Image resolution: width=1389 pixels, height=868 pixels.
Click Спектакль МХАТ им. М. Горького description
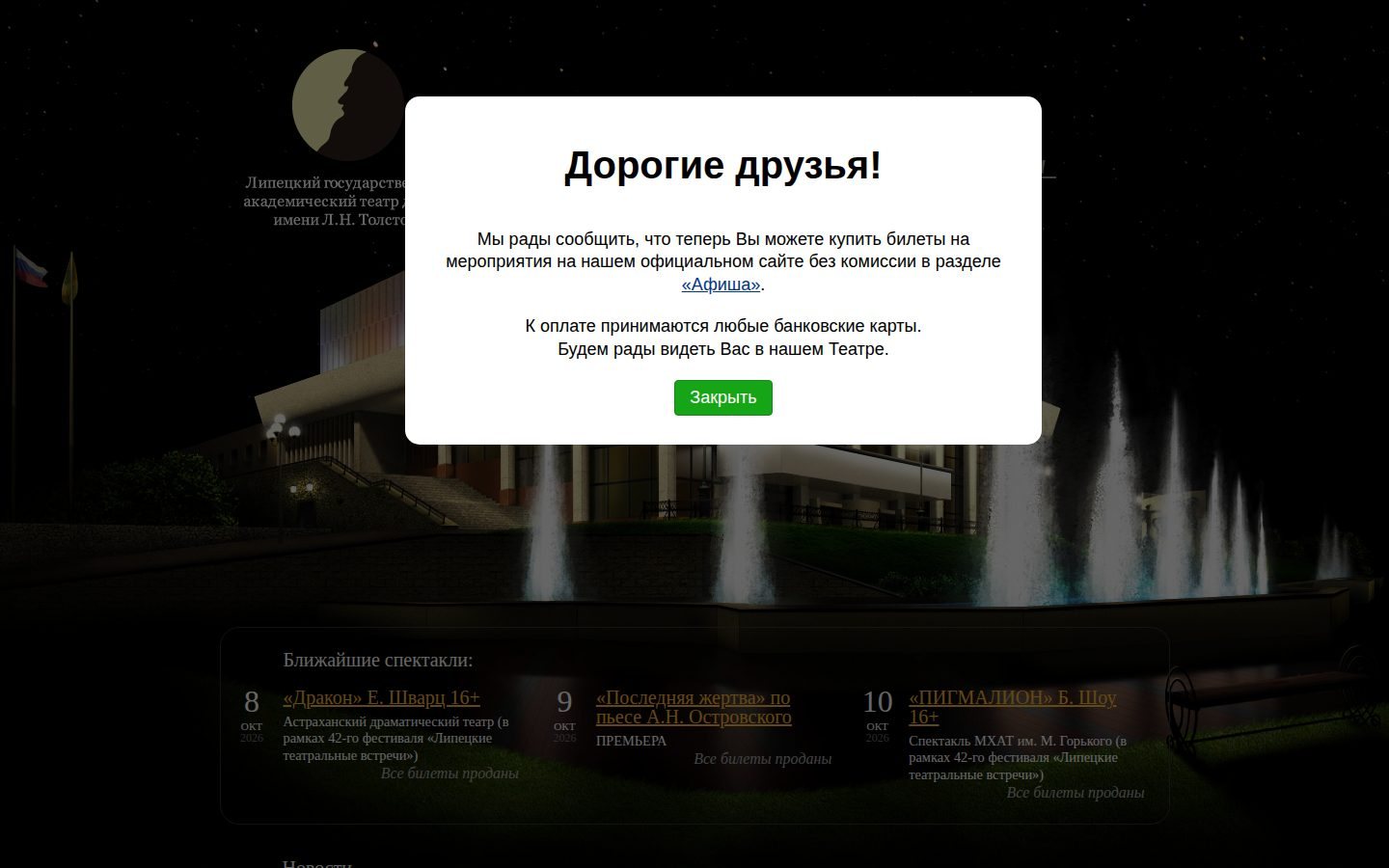(1019, 757)
